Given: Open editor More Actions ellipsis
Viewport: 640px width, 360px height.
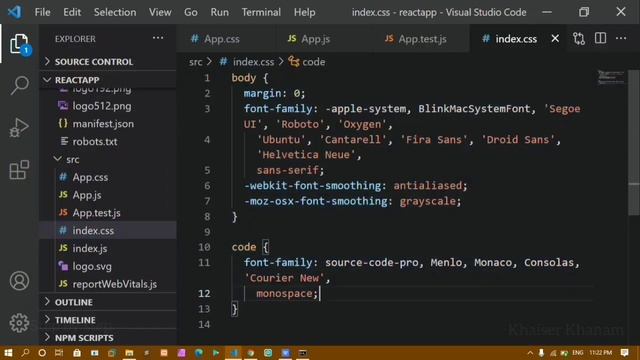Looking at the screenshot, I should click(621, 38).
